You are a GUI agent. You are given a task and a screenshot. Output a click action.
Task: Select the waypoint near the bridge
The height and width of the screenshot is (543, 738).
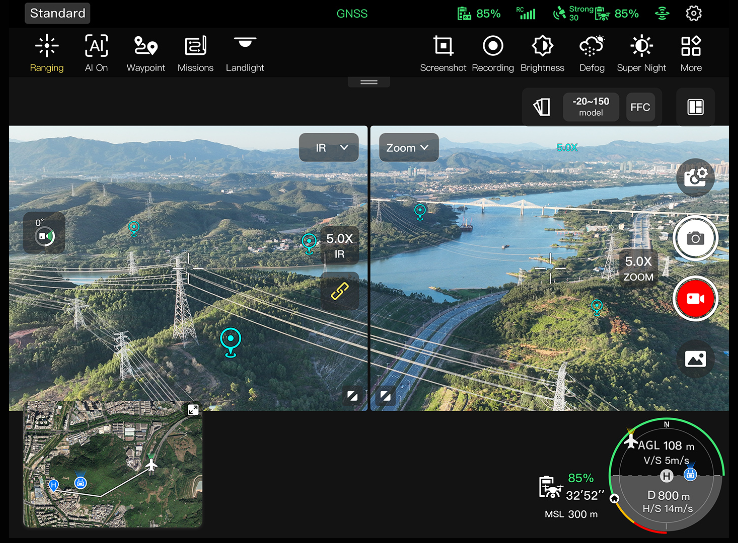click(420, 211)
